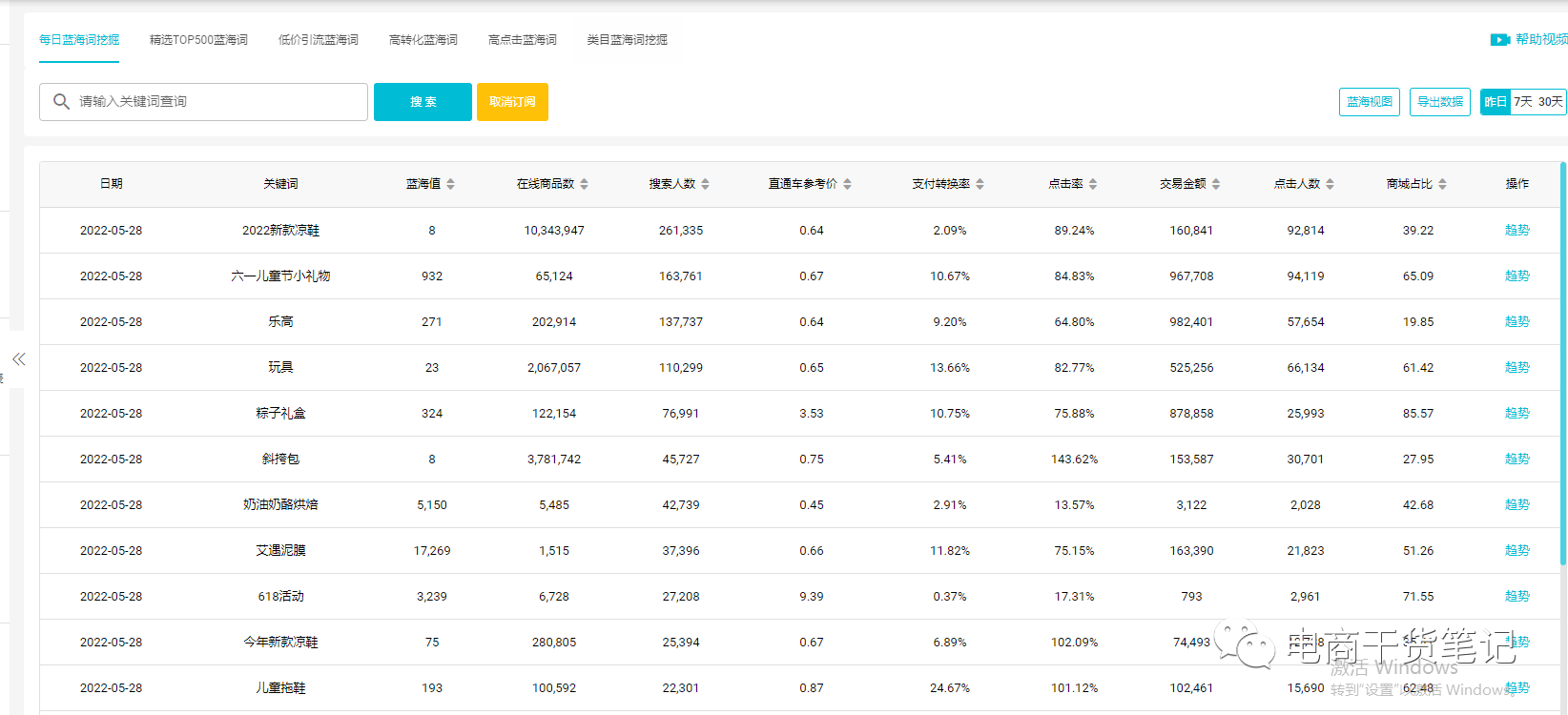Click the 关键词 column header
1568x715 pixels.
point(280,184)
